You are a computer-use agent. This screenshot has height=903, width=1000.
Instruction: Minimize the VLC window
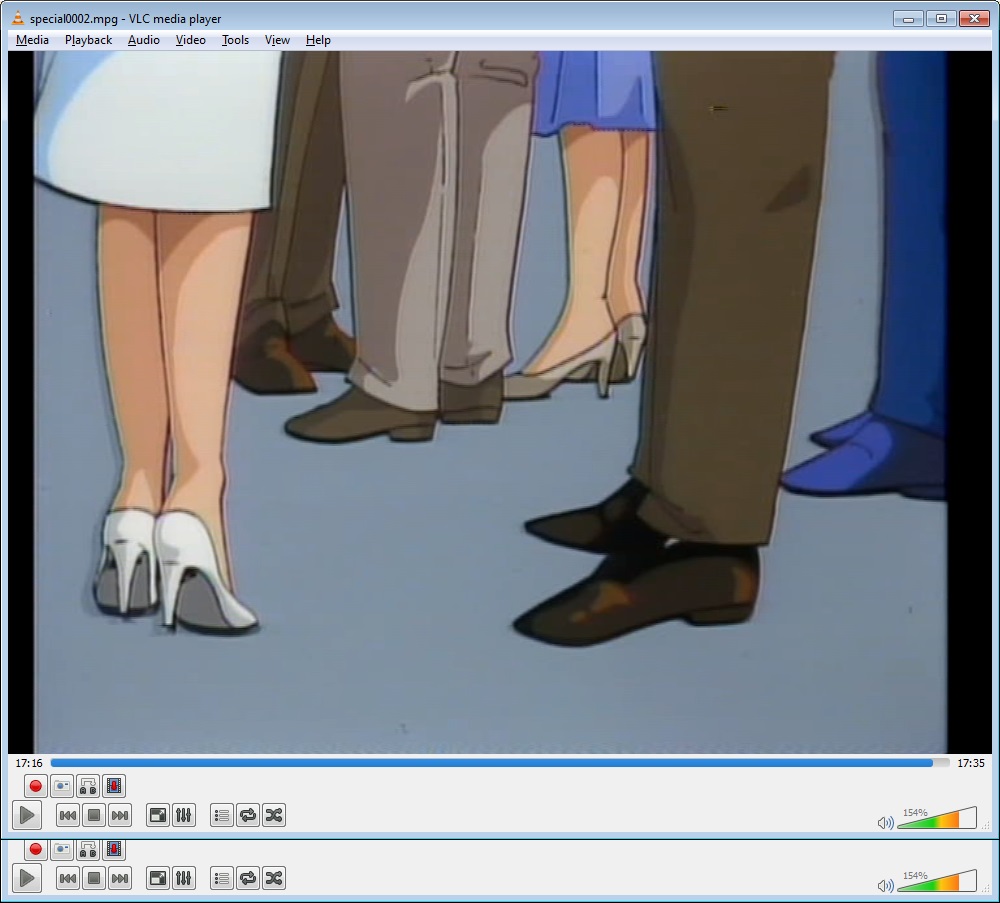tap(909, 18)
